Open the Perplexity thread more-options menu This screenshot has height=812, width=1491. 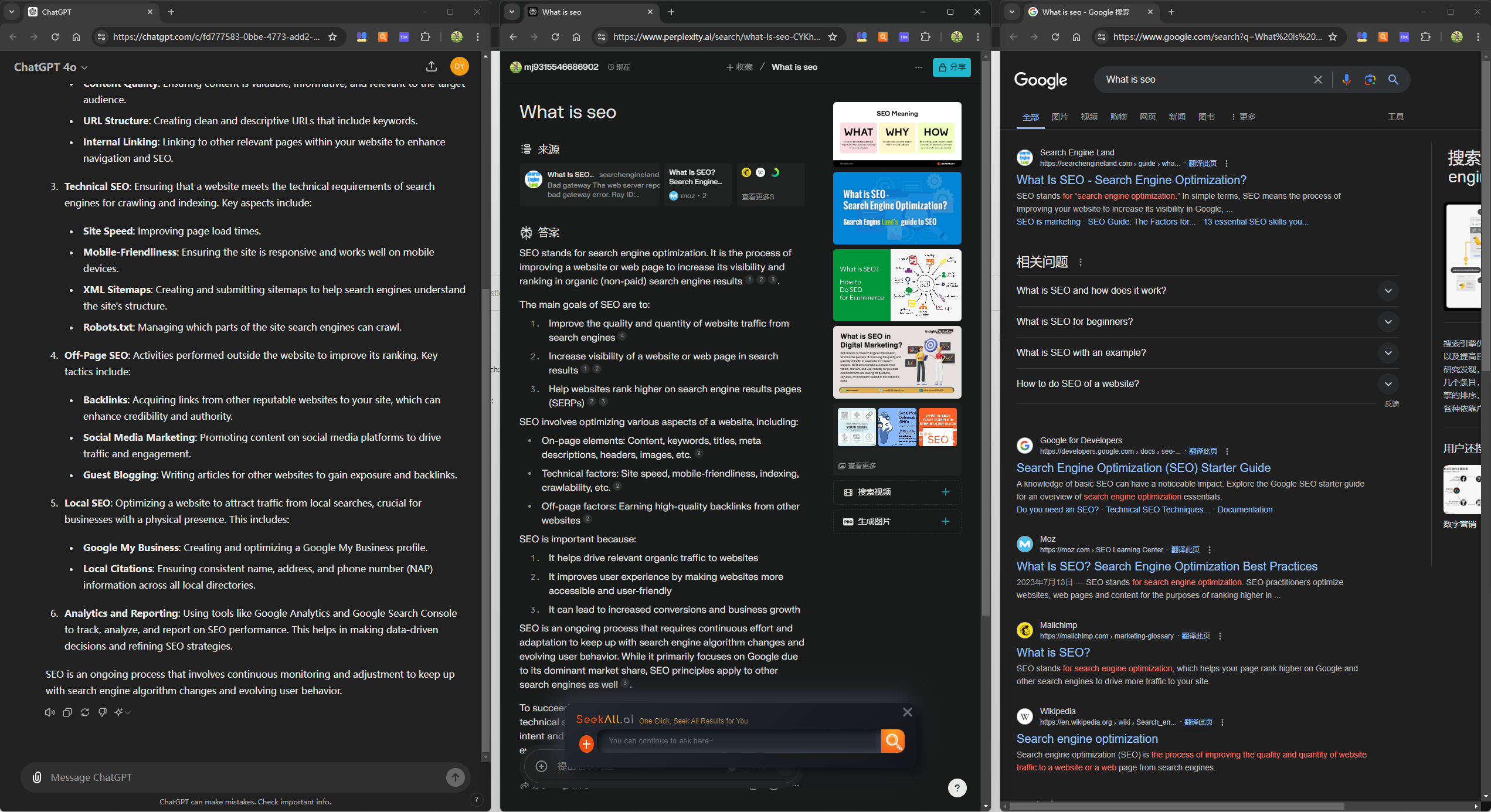(918, 67)
